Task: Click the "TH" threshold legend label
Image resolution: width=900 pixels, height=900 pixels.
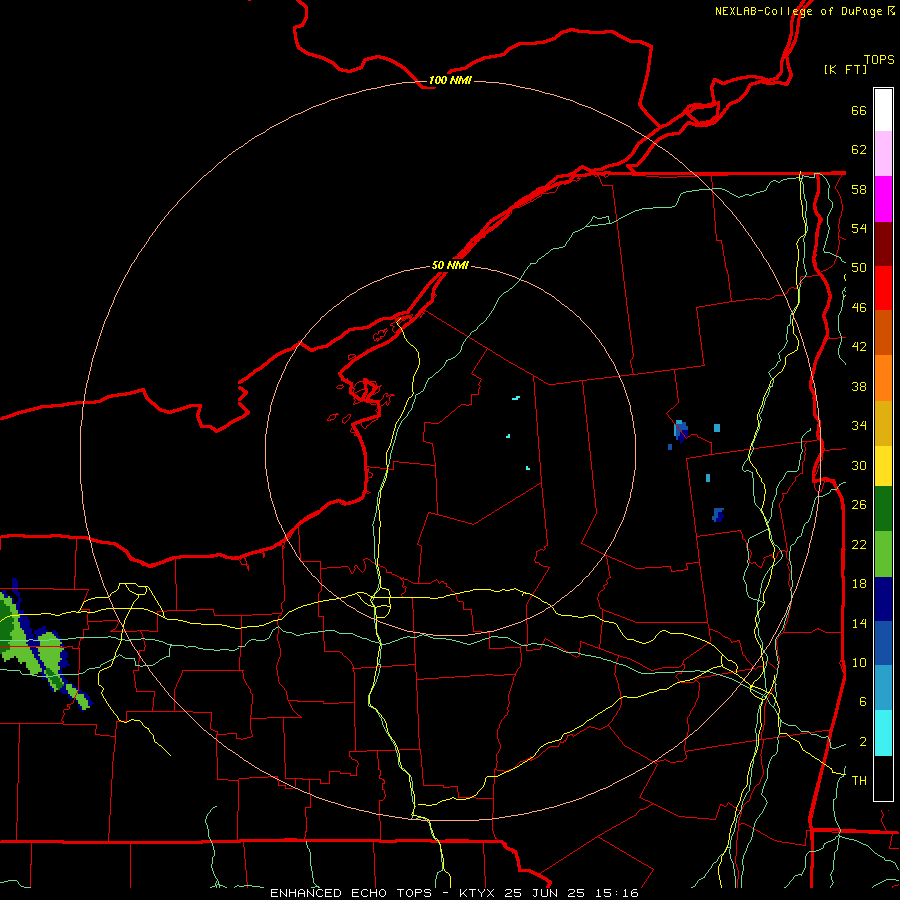Action: pyautogui.click(x=859, y=781)
